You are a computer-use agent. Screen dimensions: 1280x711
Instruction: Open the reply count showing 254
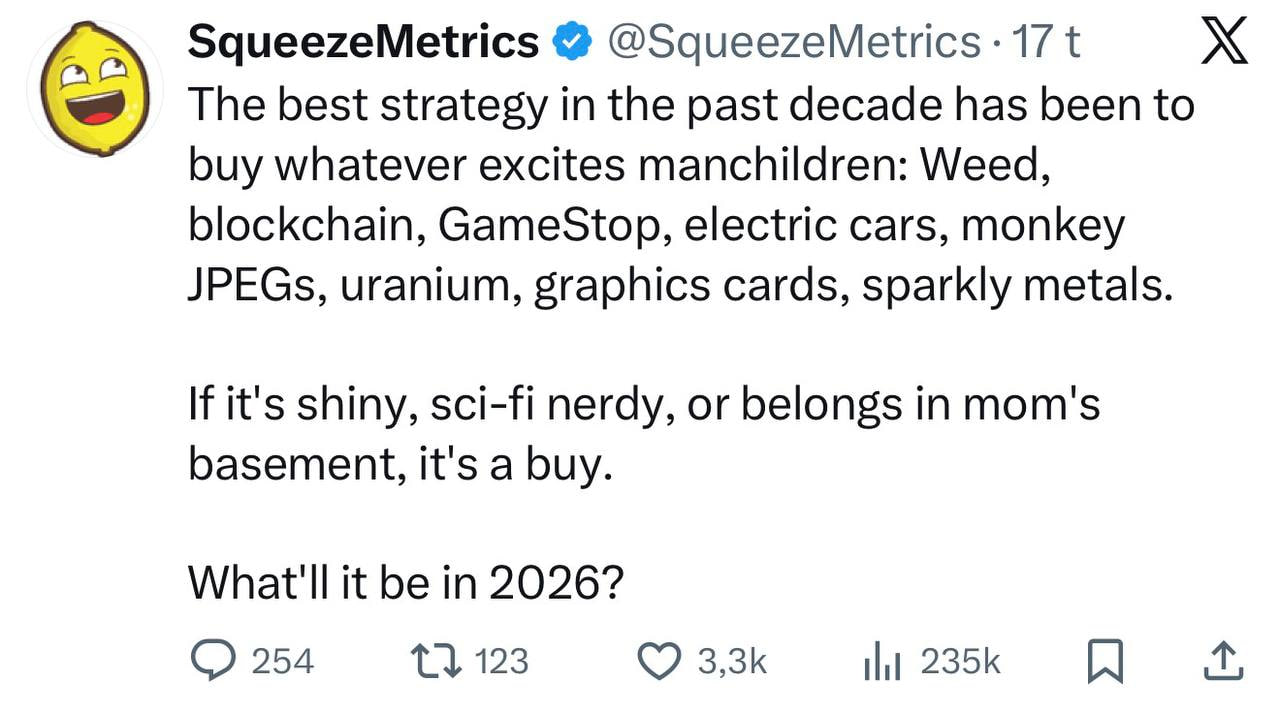tap(285, 660)
